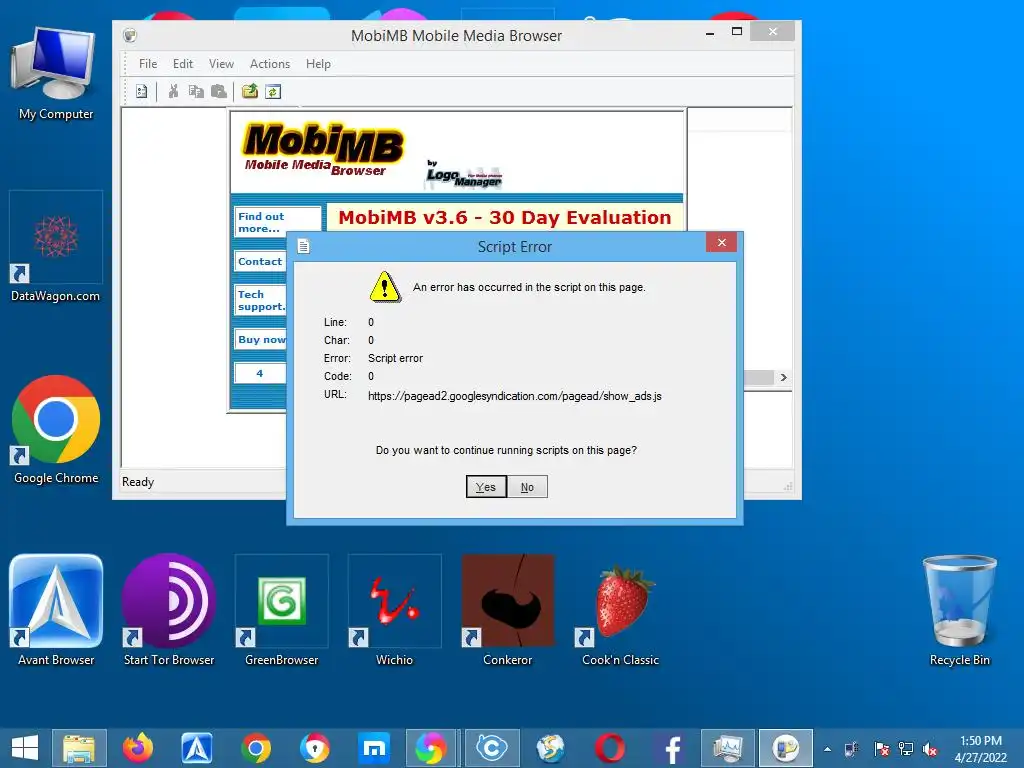Screen dimensions: 1024x768
Task: Click the folder up-arrow toolbar icon
Action: [x=249, y=91]
